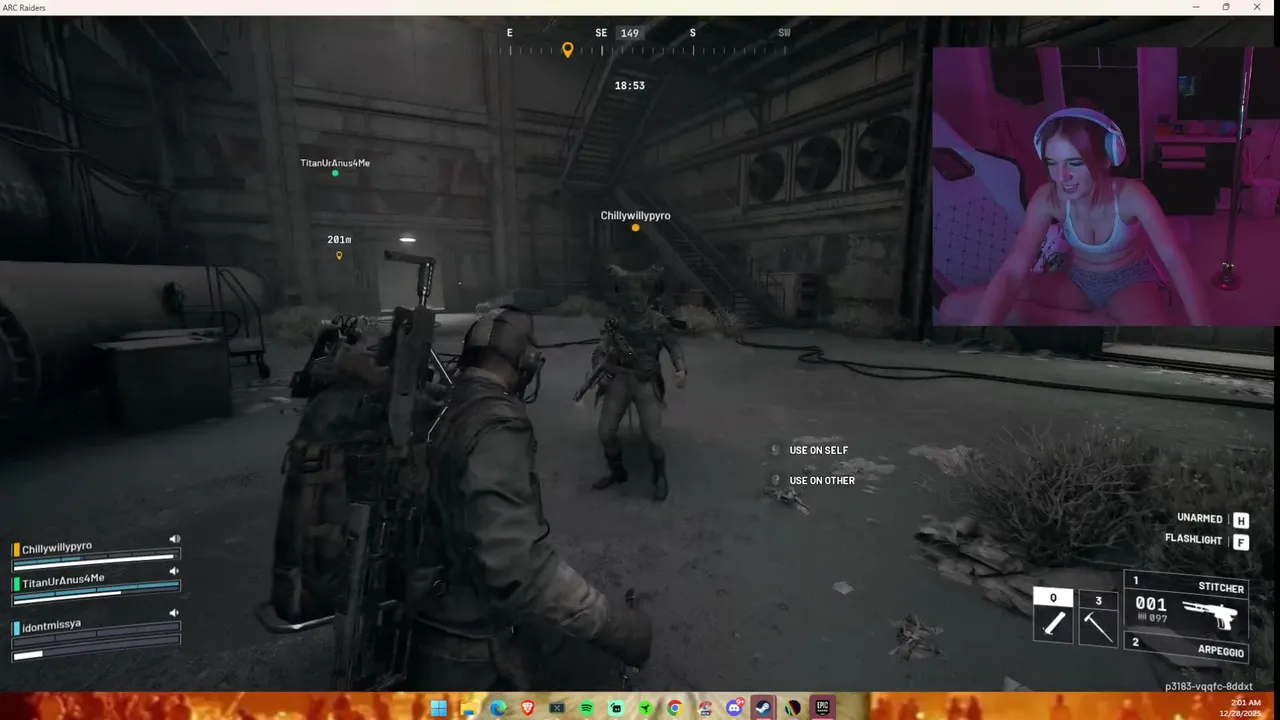Open Epic Games Launcher in the taskbar
The width and height of the screenshot is (1280, 720).
pos(823,708)
